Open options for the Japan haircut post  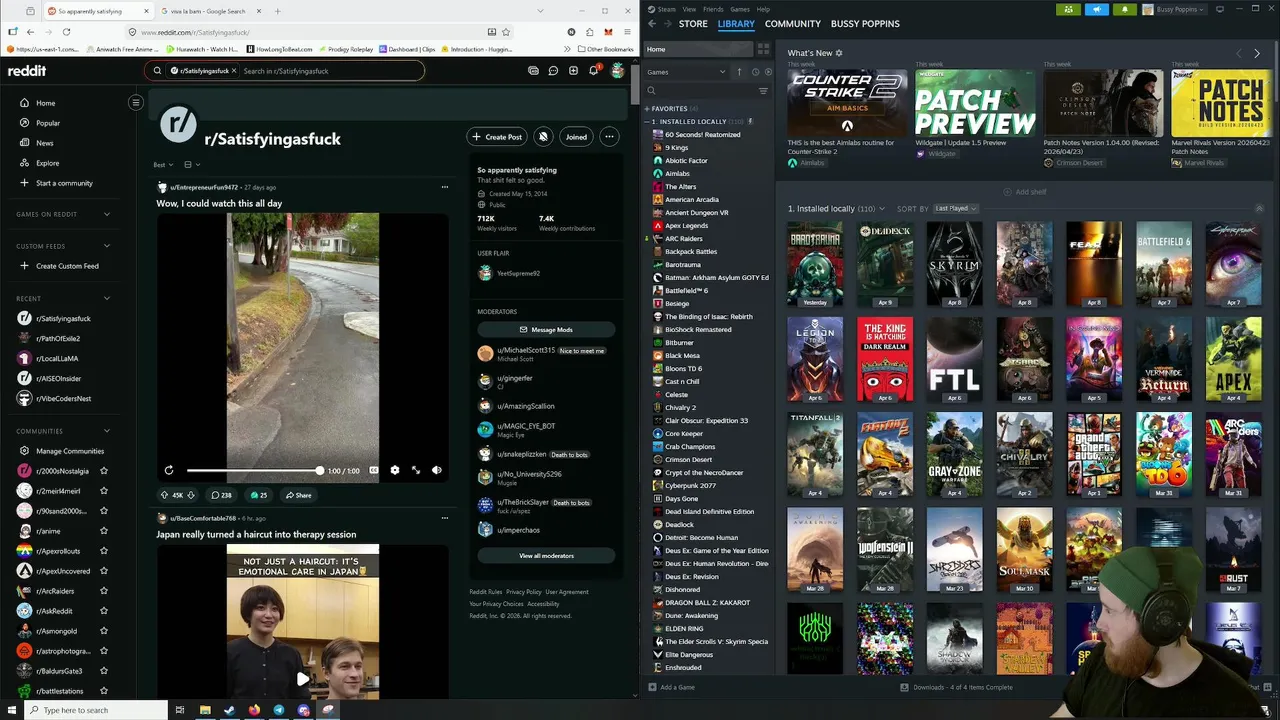point(445,518)
